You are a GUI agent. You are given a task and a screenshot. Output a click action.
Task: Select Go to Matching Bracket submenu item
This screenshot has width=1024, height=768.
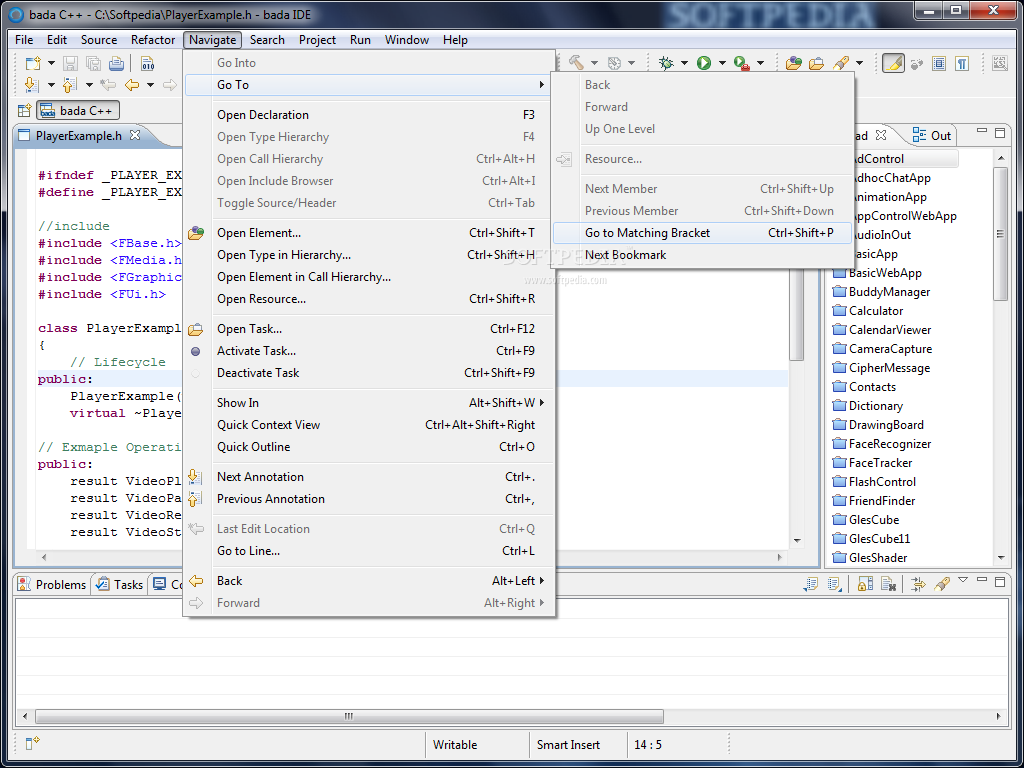tap(702, 233)
